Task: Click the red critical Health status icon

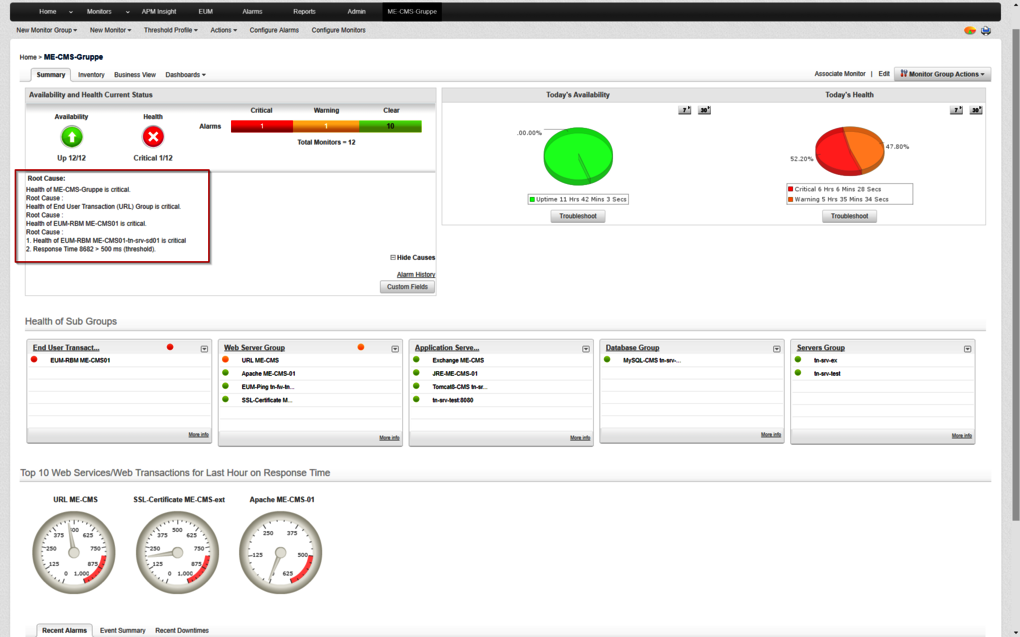Action: point(153,137)
